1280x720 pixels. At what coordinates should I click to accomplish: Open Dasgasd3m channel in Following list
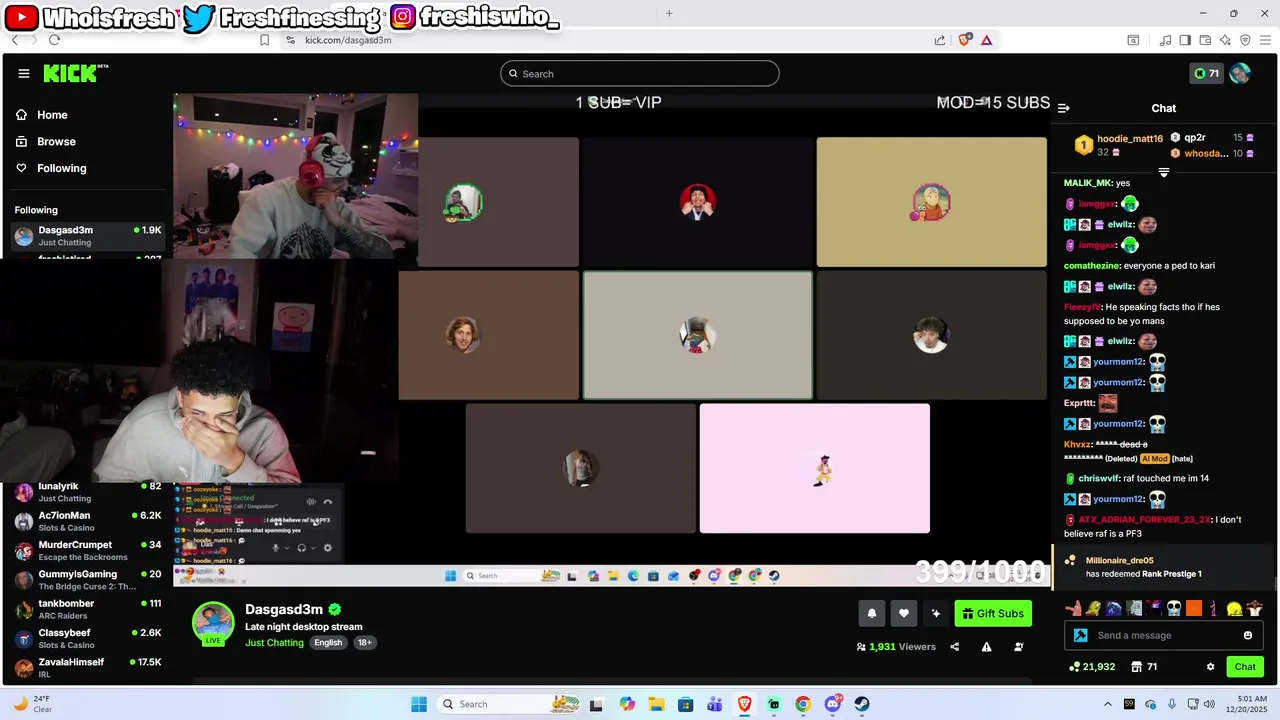pyautogui.click(x=87, y=236)
